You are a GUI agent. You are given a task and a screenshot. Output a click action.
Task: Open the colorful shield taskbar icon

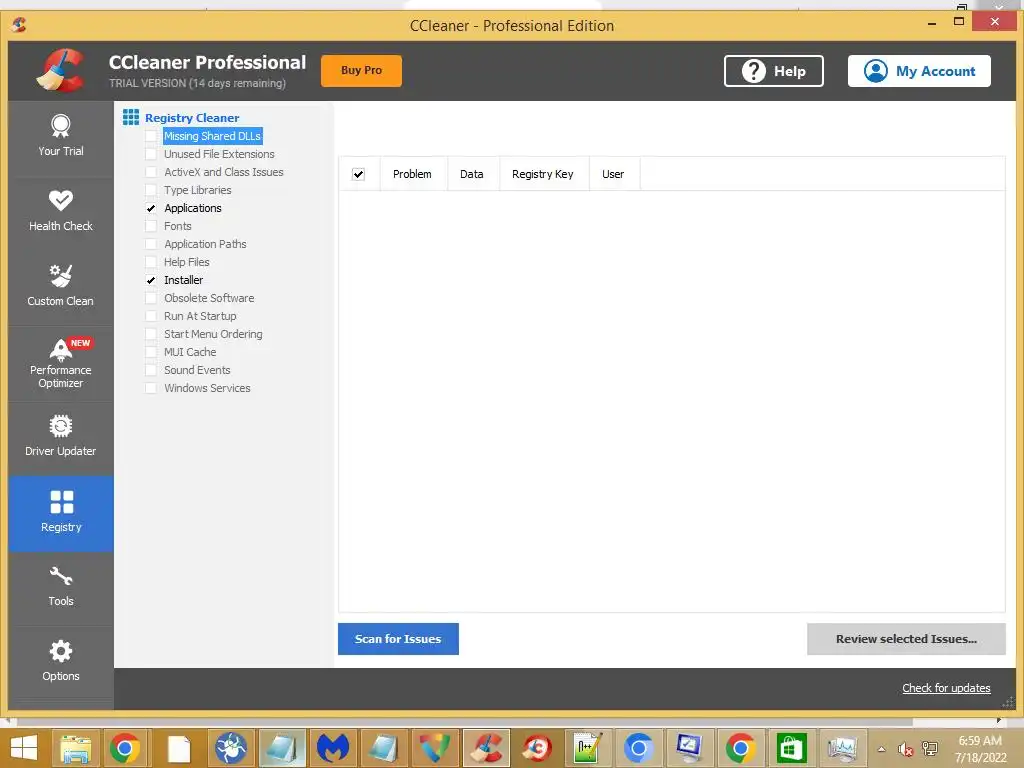pyautogui.click(x=435, y=748)
